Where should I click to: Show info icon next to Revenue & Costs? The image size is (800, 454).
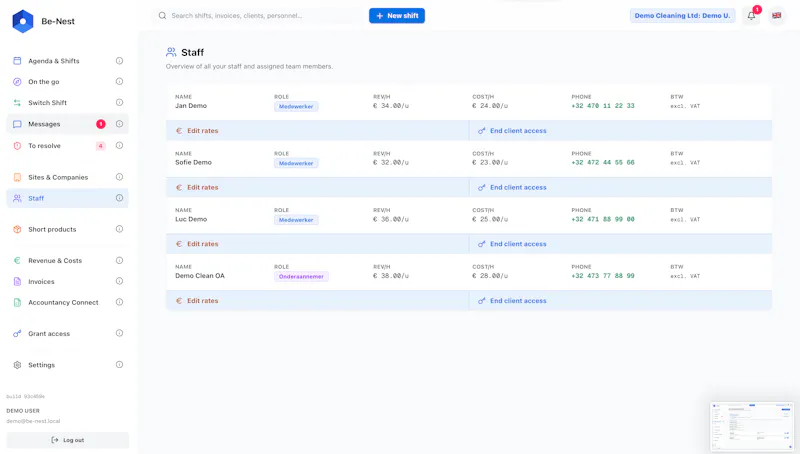click(119, 260)
